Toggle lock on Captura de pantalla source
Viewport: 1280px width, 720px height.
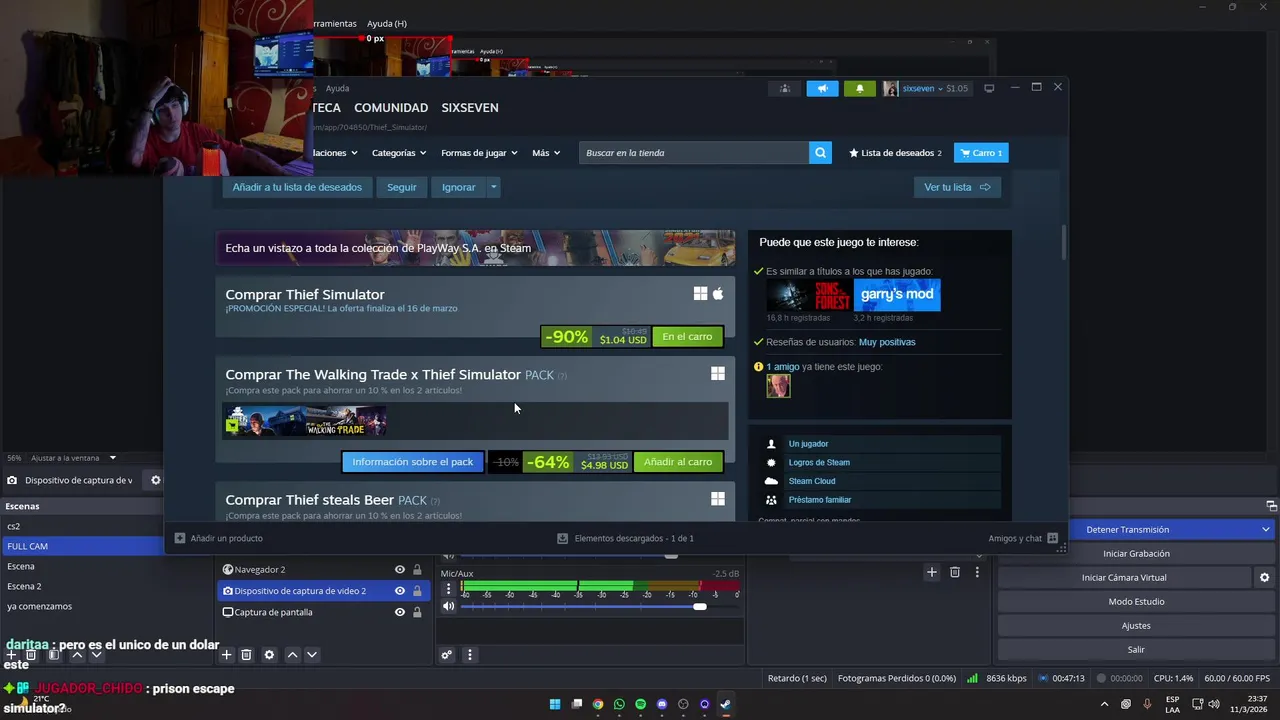(417, 612)
